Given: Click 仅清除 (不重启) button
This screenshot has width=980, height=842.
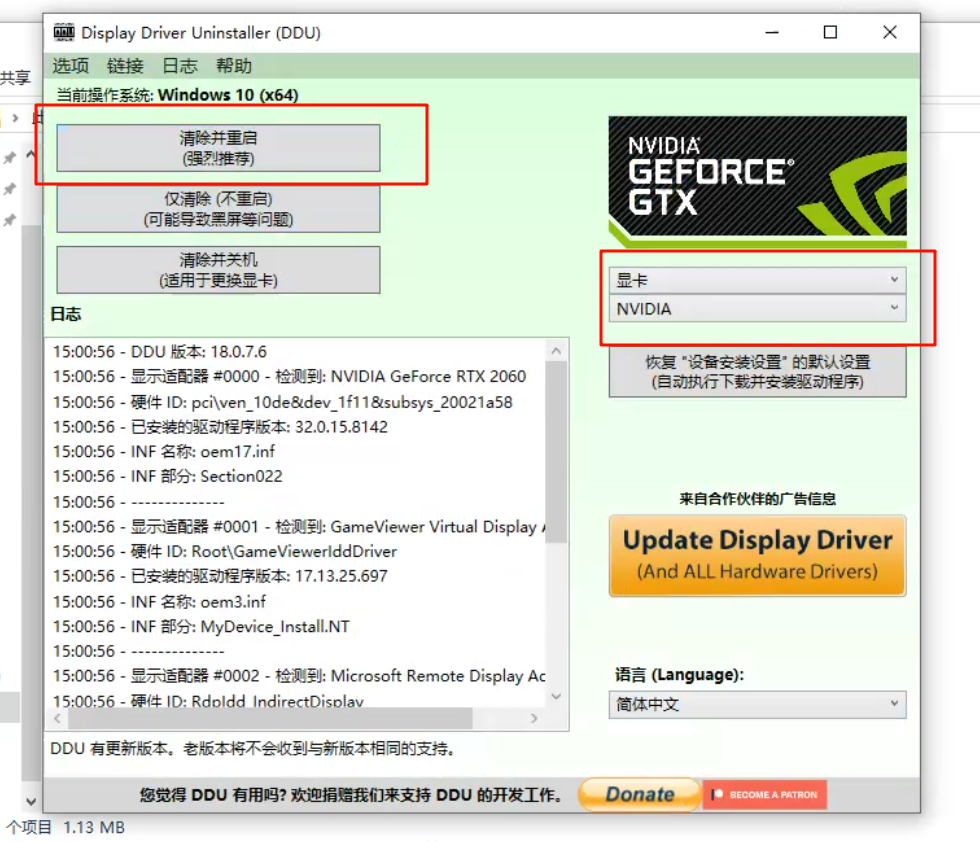Looking at the screenshot, I should (x=218, y=209).
